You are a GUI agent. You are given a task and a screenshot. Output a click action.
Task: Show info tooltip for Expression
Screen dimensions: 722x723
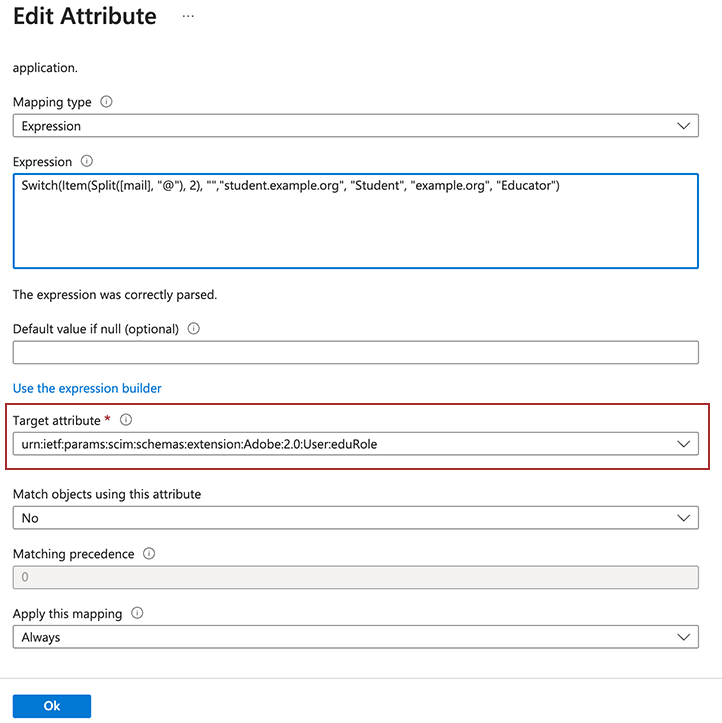(x=86, y=161)
